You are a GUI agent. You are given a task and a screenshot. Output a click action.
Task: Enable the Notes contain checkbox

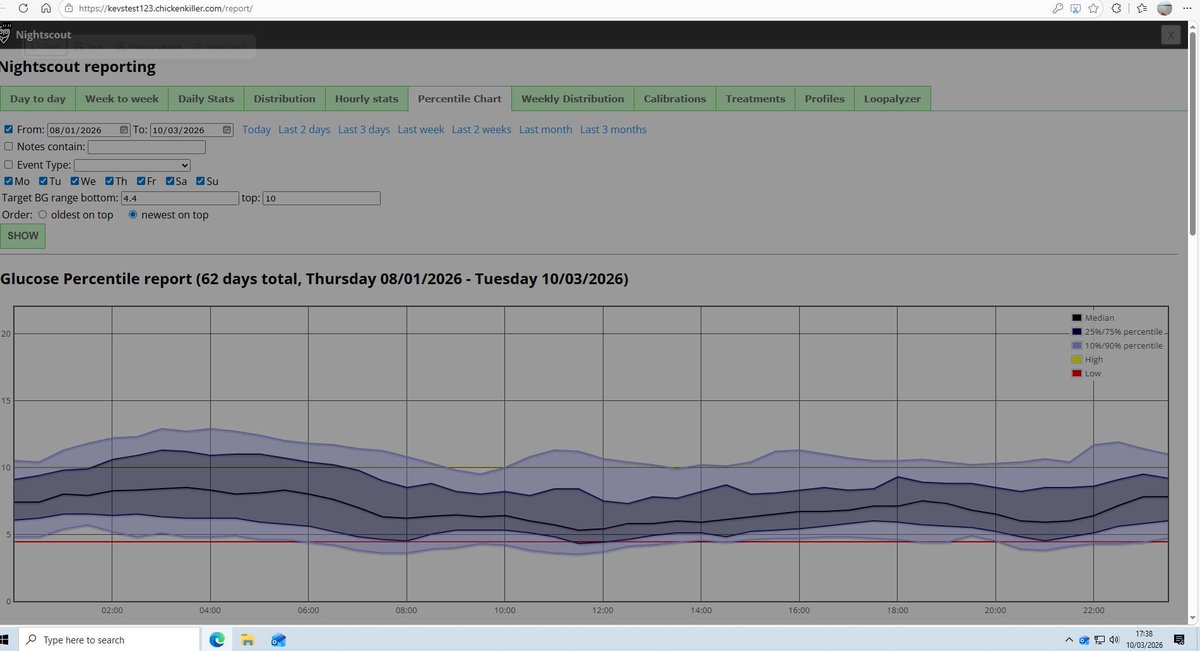pos(9,147)
